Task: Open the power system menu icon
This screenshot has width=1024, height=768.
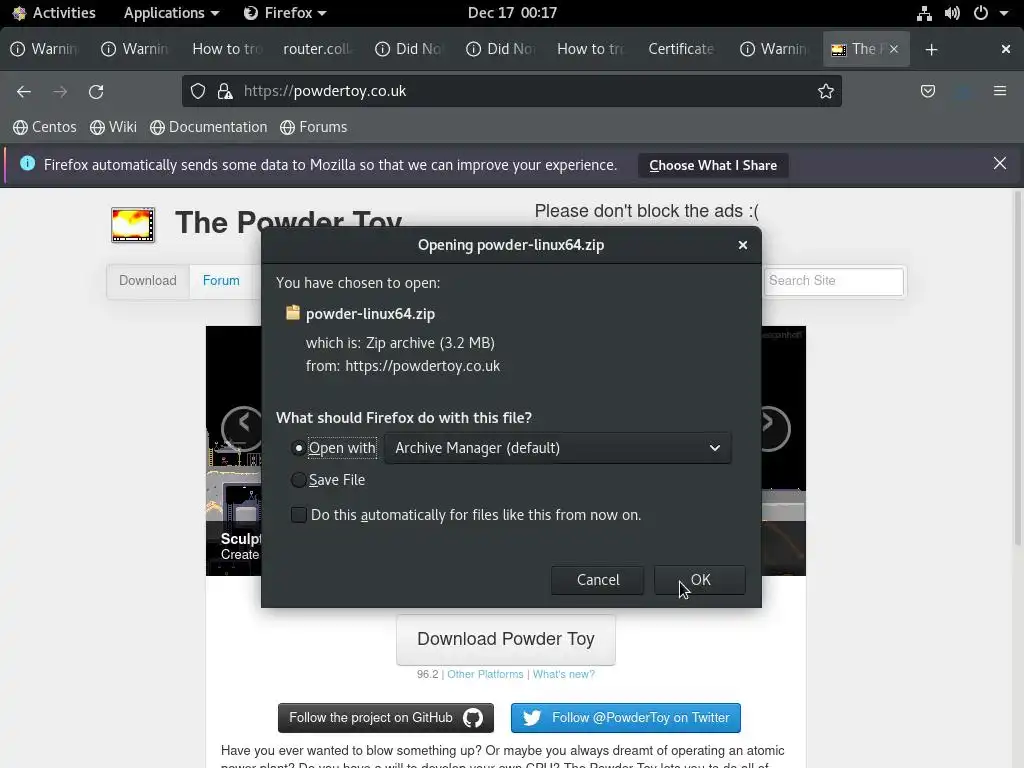Action: 980,13
